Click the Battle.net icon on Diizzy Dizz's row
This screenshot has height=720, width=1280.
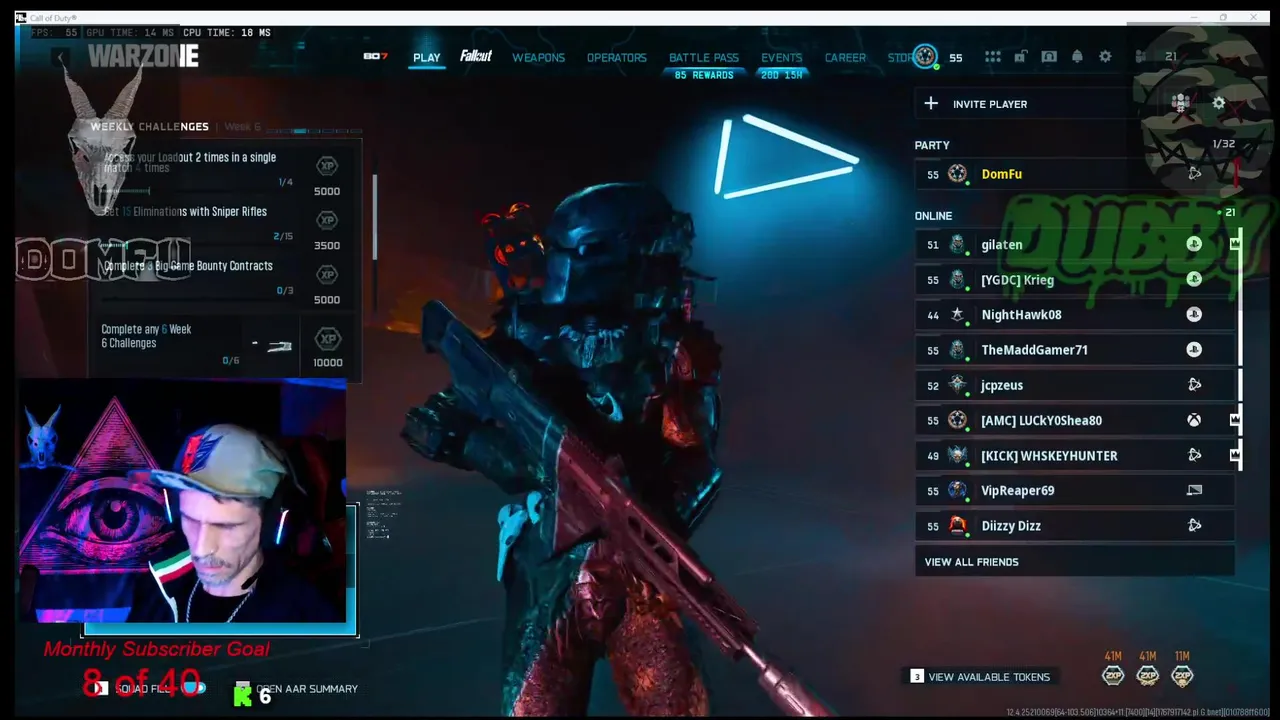coord(1194,525)
